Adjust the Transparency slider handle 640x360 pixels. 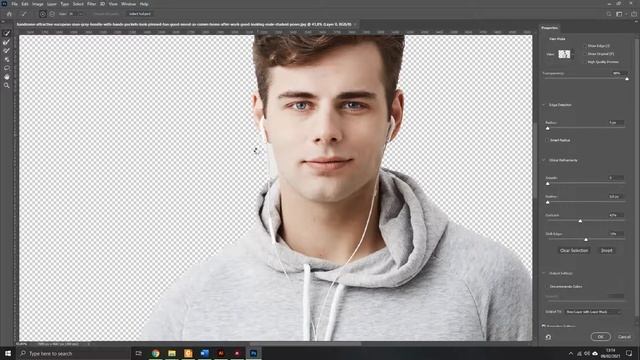[627, 79]
